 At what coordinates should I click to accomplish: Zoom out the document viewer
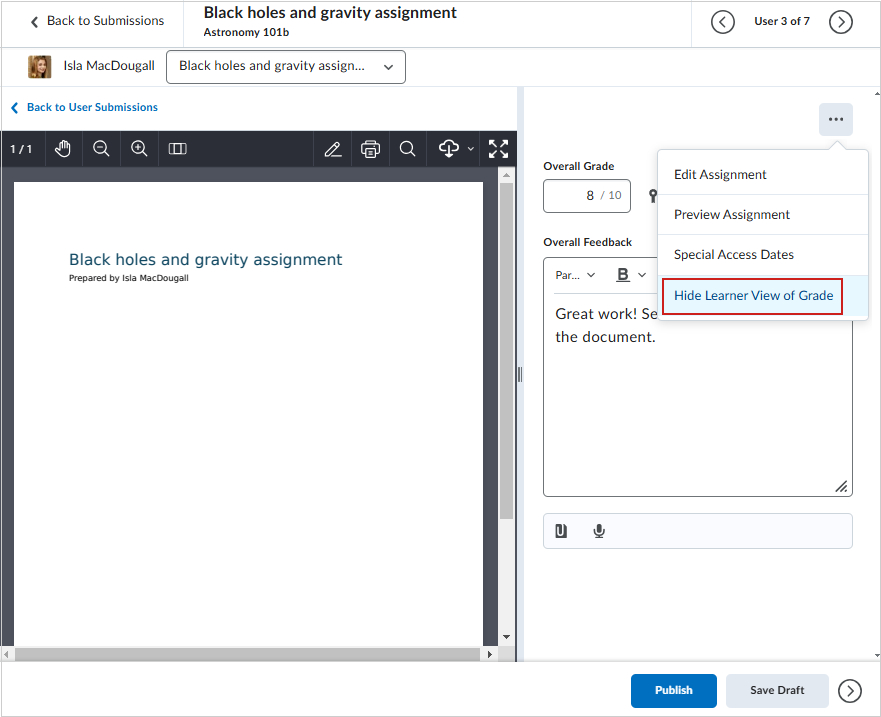tap(101, 149)
